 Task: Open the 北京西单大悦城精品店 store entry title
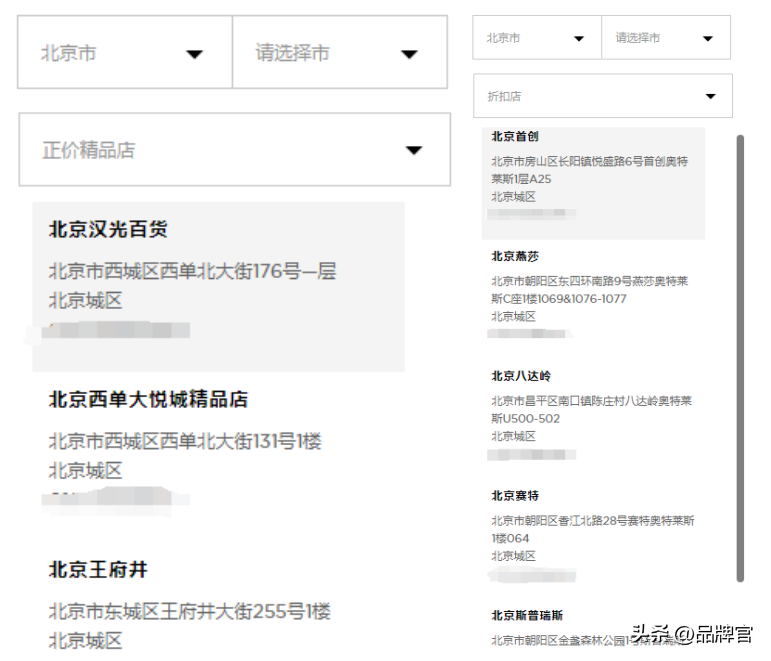(x=148, y=399)
